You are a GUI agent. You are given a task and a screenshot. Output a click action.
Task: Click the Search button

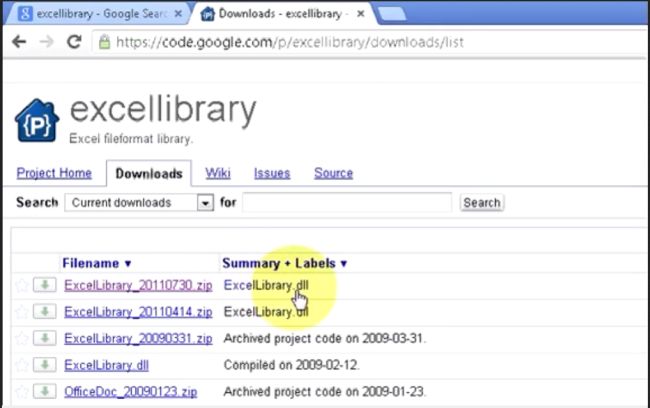tap(482, 203)
